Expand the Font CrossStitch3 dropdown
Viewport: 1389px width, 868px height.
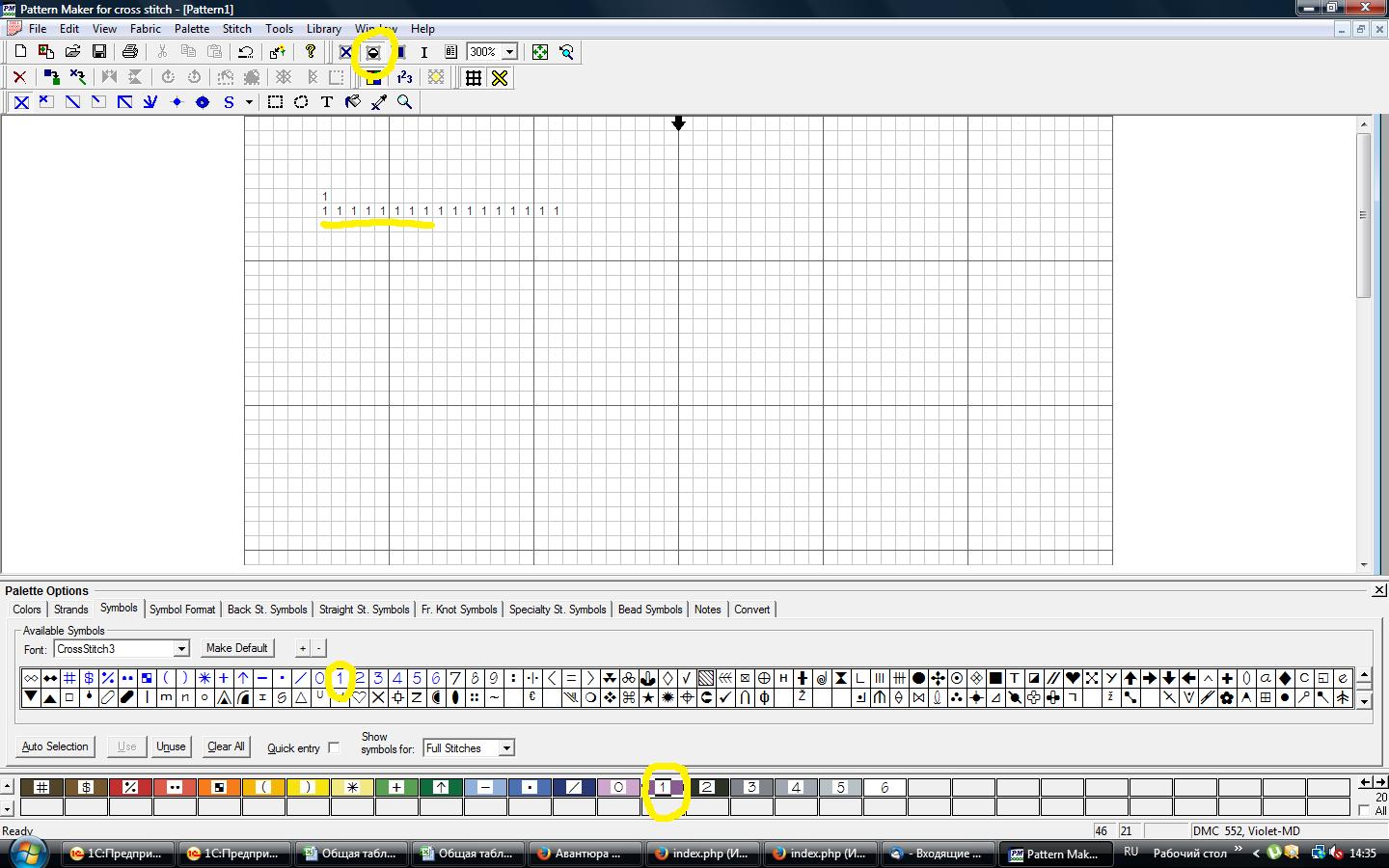[x=180, y=649]
